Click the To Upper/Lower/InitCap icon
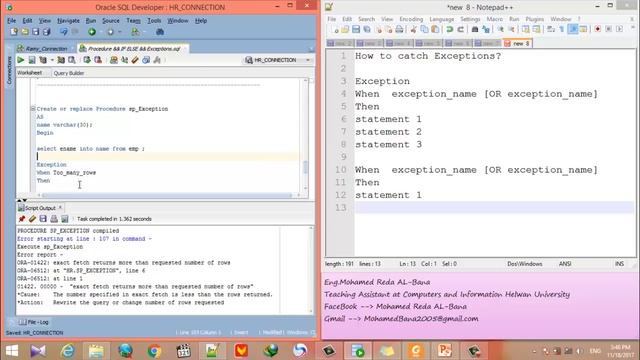Image resolution: width=640 pixels, height=360 pixels. (x=124, y=60)
